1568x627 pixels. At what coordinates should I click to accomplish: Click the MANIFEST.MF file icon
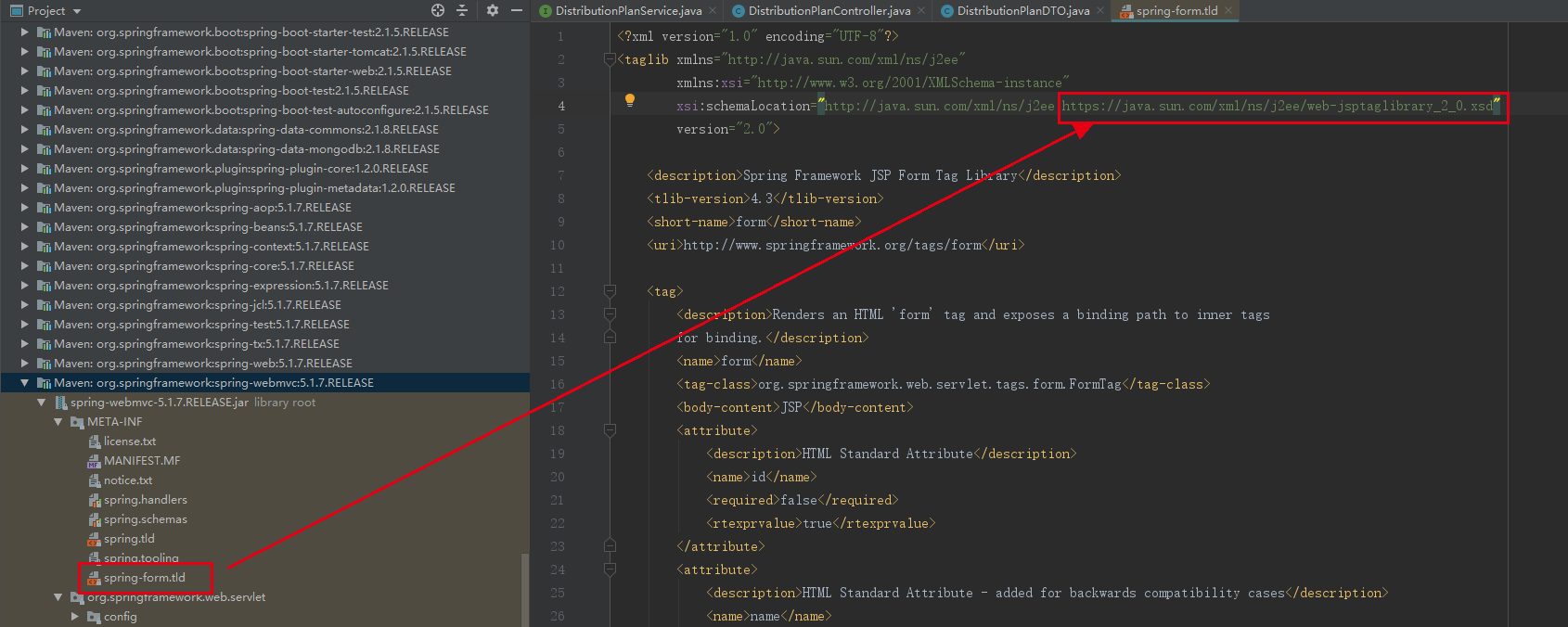tap(94, 460)
